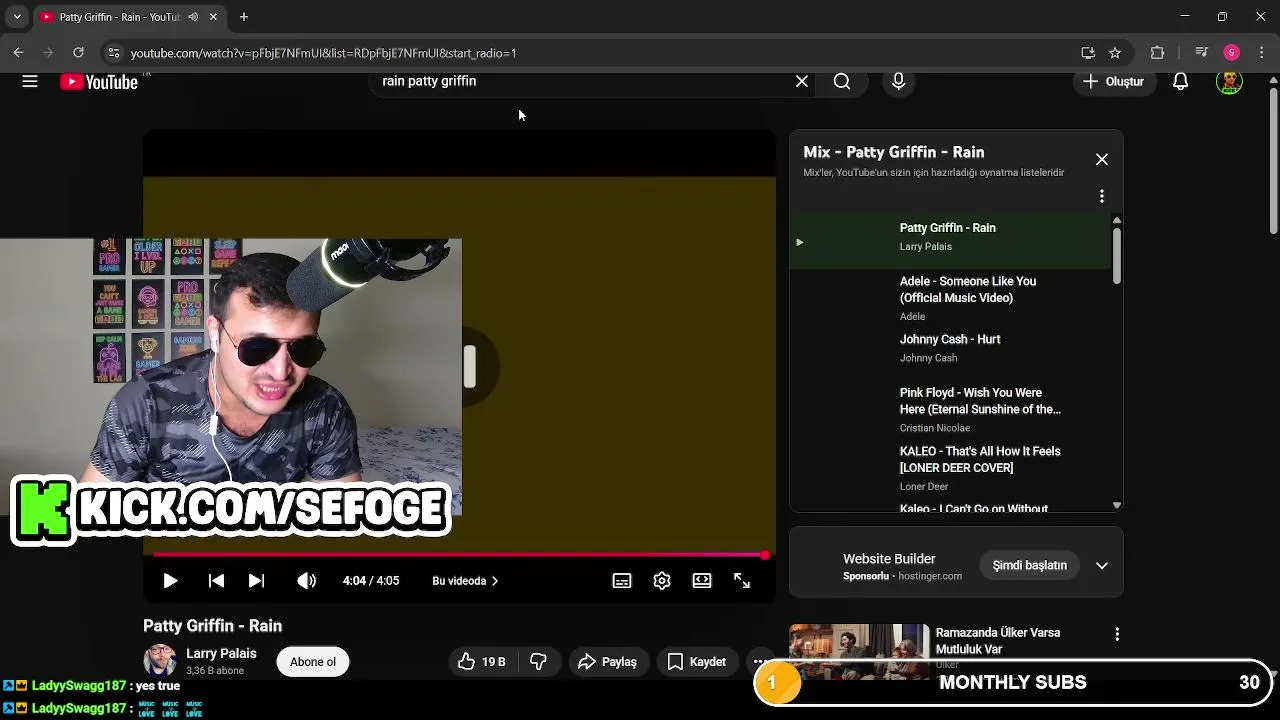The height and width of the screenshot is (720, 1280).
Task: Toggle theater mode icon
Action: 702,581
